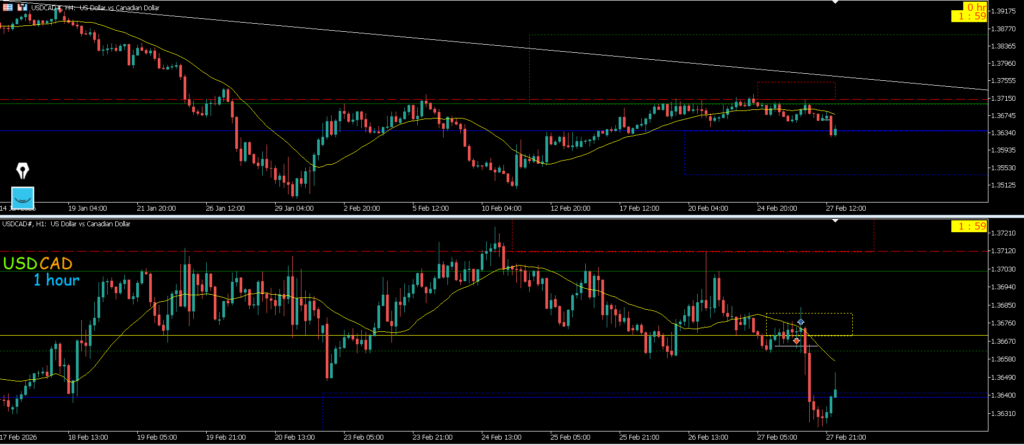The image size is (1024, 445).
Task: Click the USDCAD H1 lower chart title
Action: coord(80,224)
